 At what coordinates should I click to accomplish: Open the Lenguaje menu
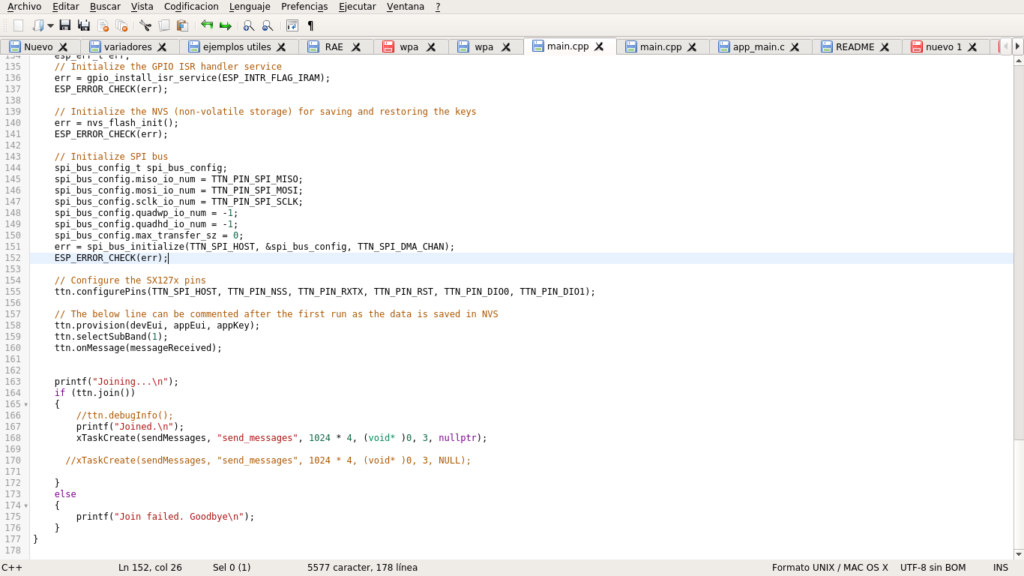pos(249,7)
